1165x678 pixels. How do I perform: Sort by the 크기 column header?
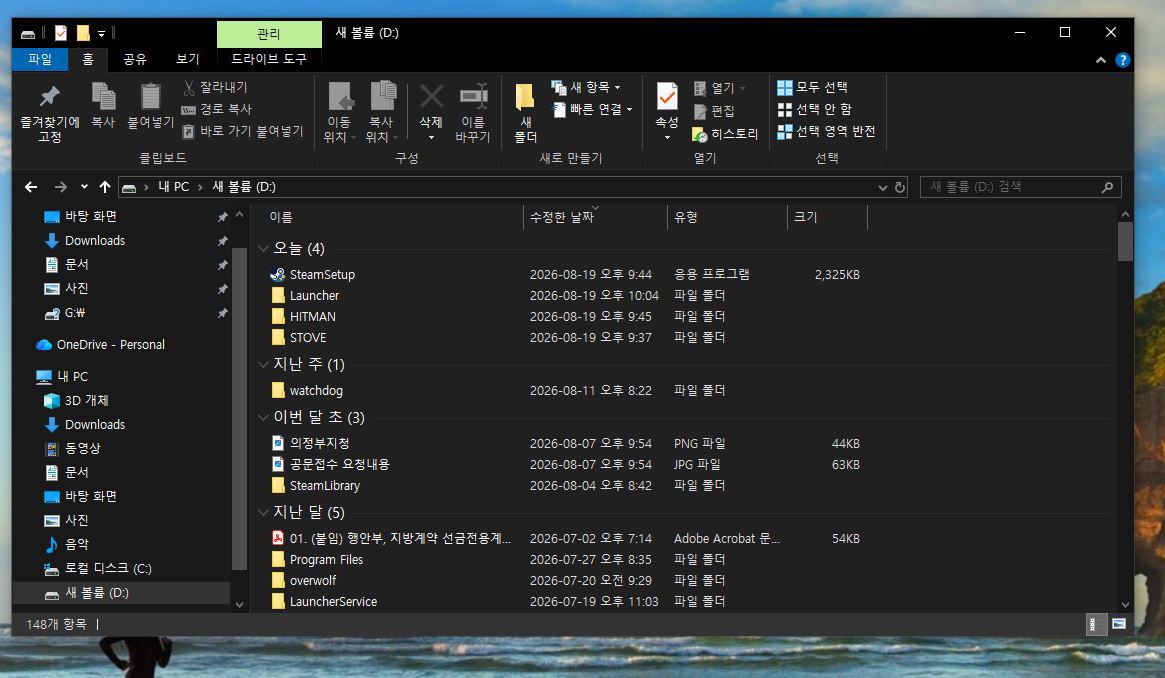point(805,217)
